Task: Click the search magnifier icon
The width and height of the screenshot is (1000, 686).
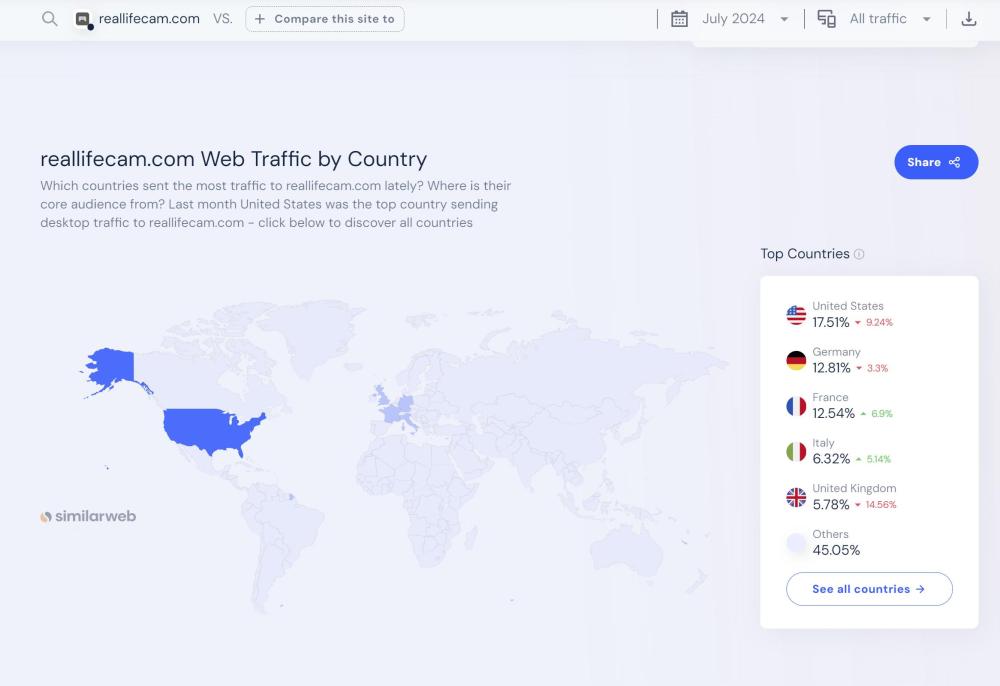Action: coord(49,19)
